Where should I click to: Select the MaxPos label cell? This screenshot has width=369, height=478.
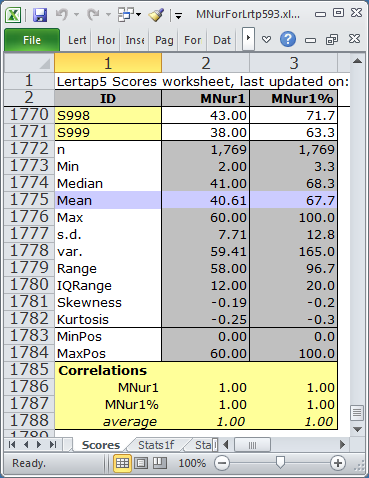pos(108,353)
